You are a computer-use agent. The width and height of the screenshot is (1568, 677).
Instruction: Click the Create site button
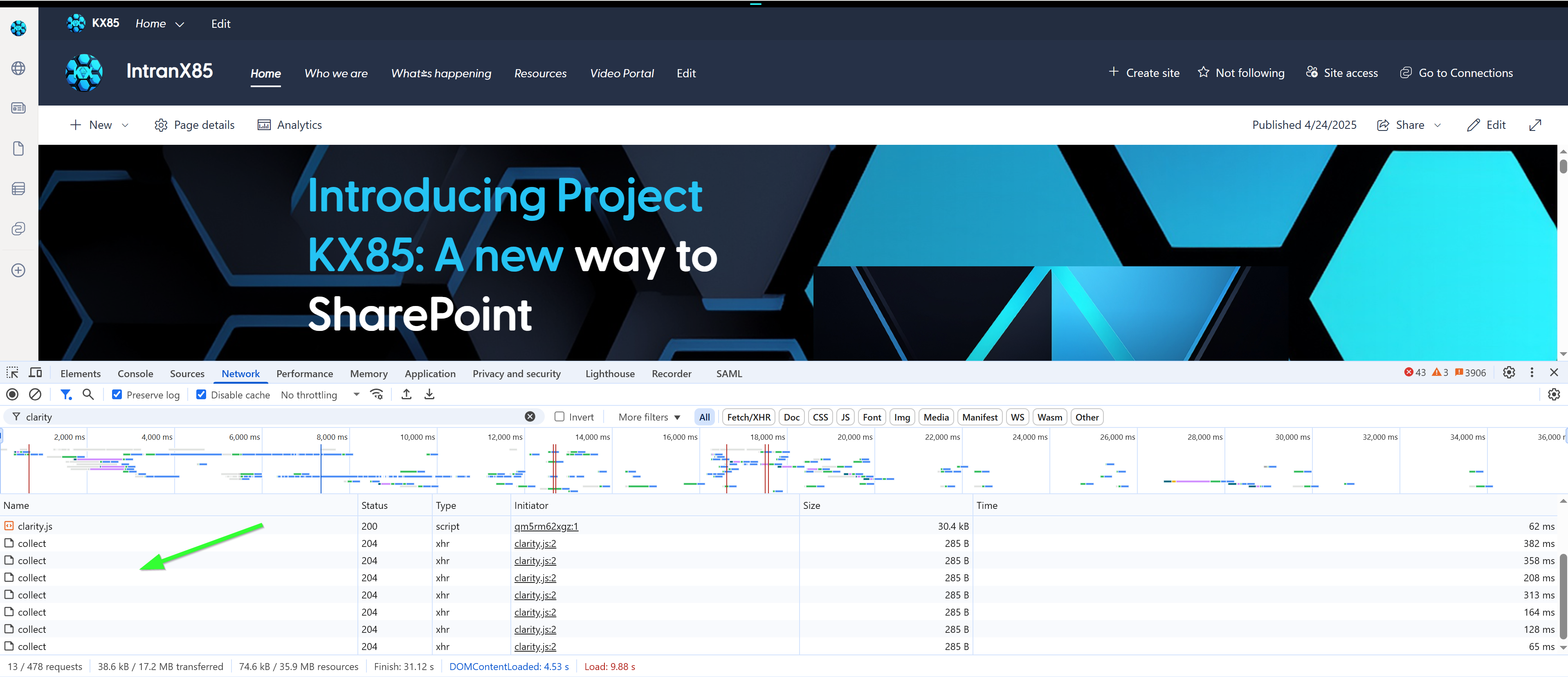[x=1144, y=72]
